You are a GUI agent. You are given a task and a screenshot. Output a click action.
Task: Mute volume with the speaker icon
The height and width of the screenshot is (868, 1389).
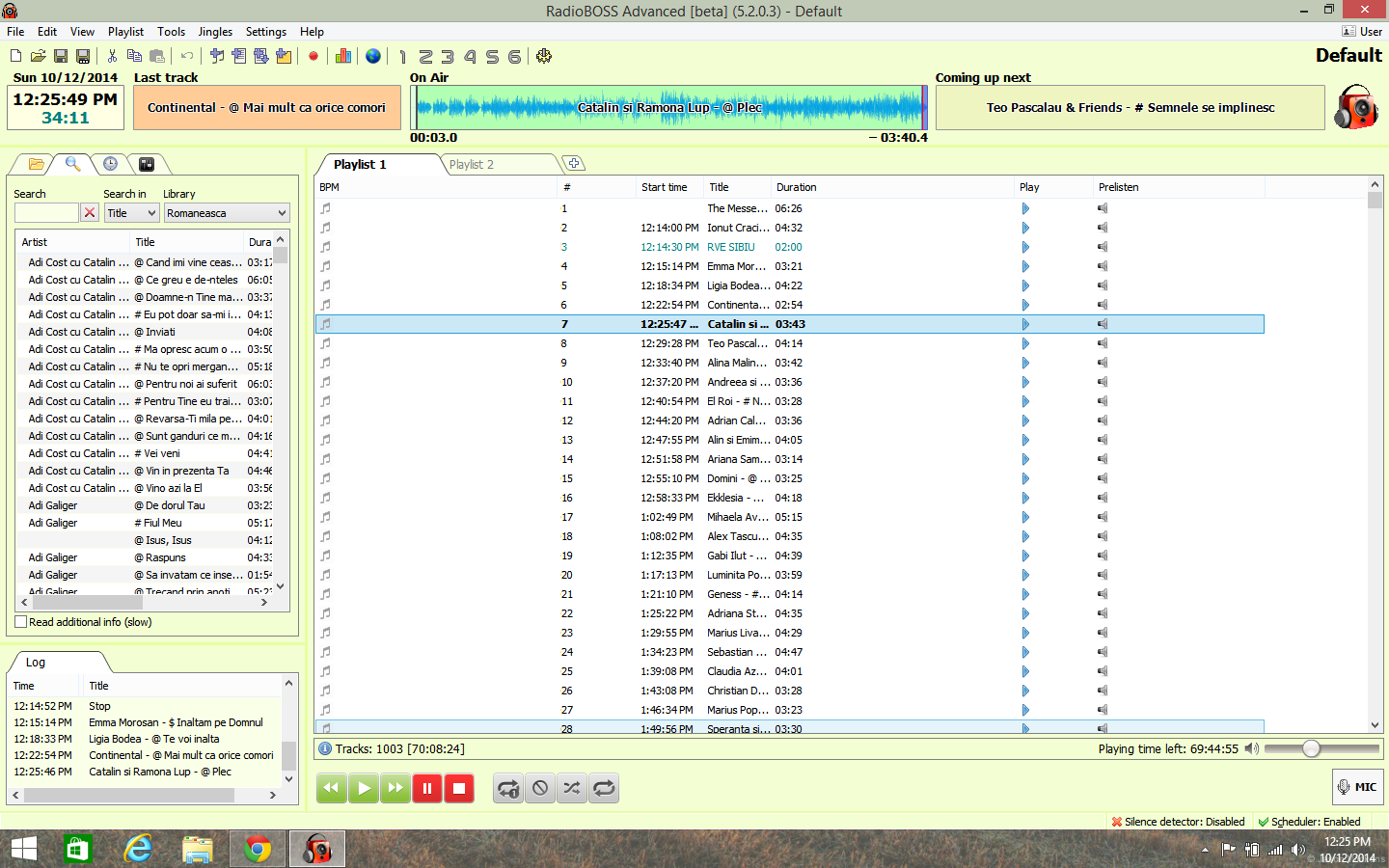click(x=1251, y=748)
